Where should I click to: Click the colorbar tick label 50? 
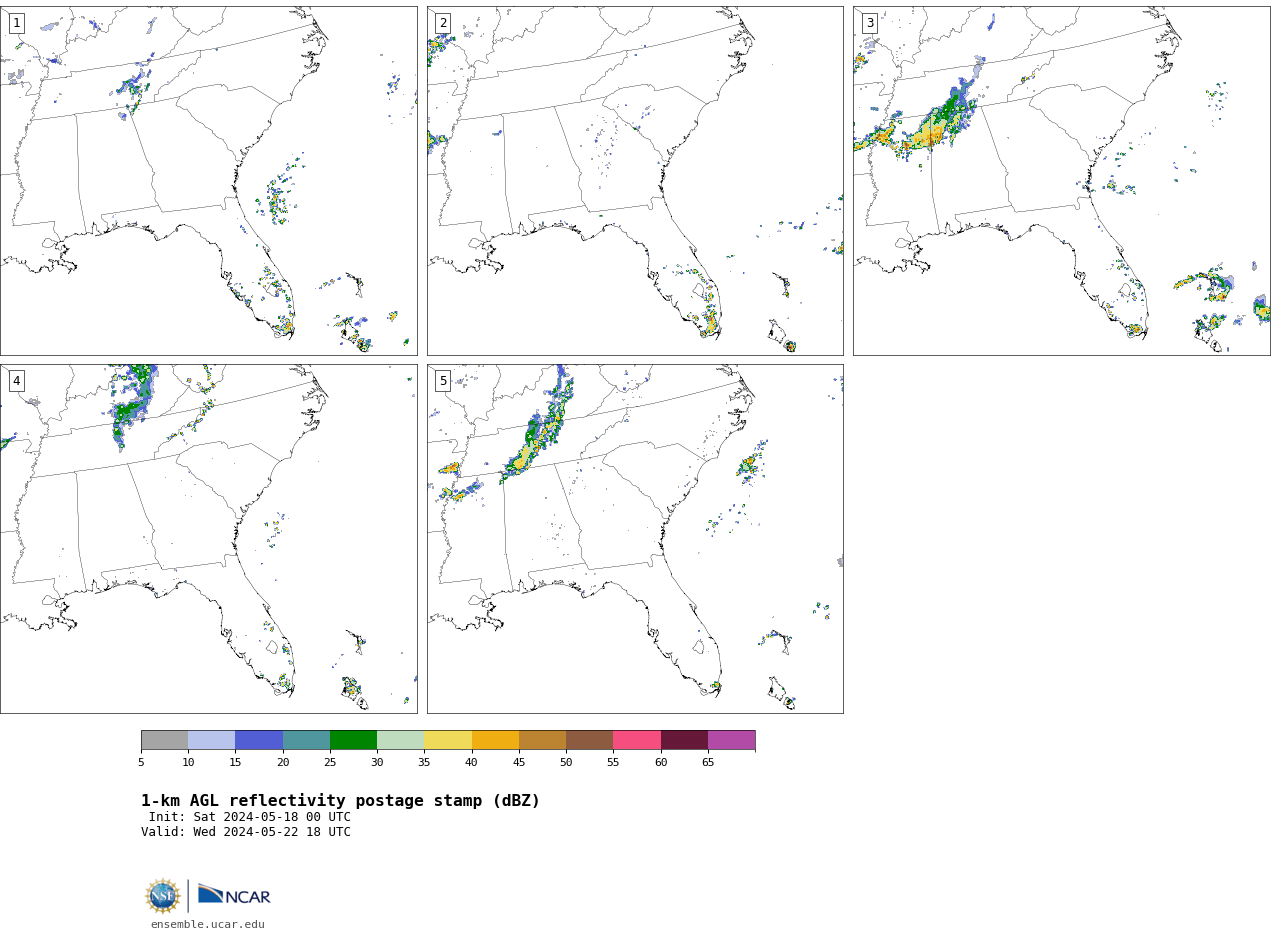[566, 763]
